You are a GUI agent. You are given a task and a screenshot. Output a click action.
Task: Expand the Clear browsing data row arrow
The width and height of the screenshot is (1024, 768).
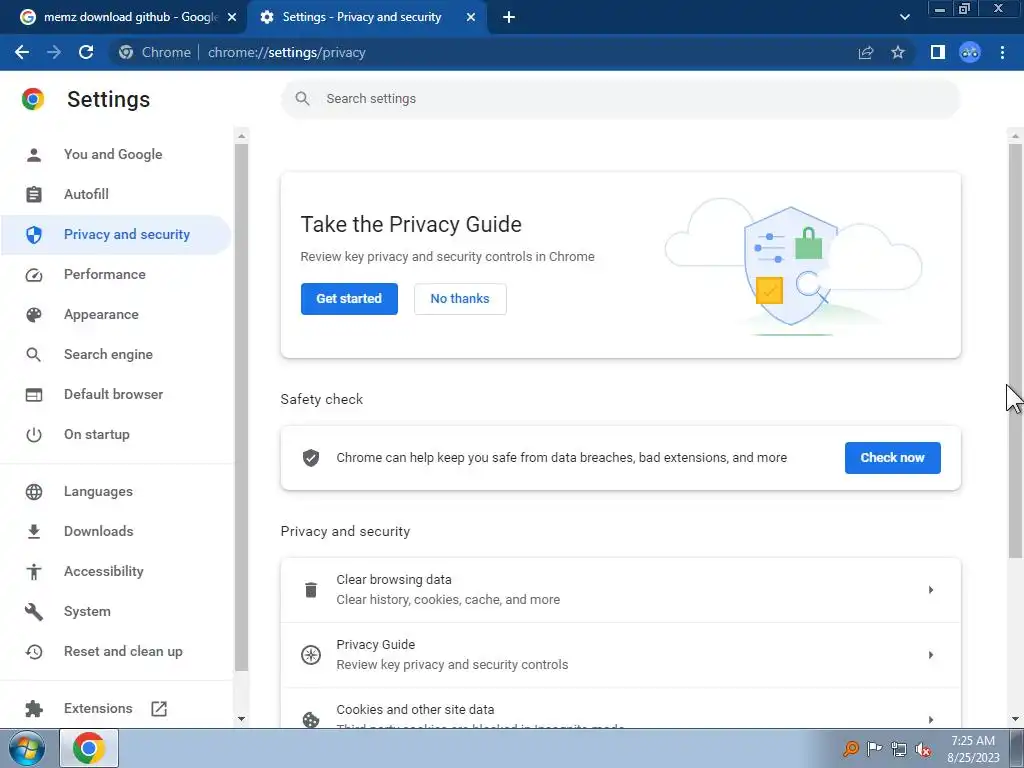tap(931, 590)
